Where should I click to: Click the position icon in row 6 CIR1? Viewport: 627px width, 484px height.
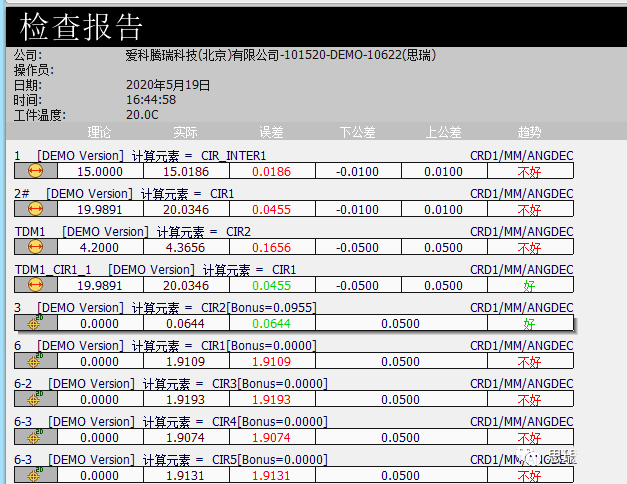click(x=35, y=361)
